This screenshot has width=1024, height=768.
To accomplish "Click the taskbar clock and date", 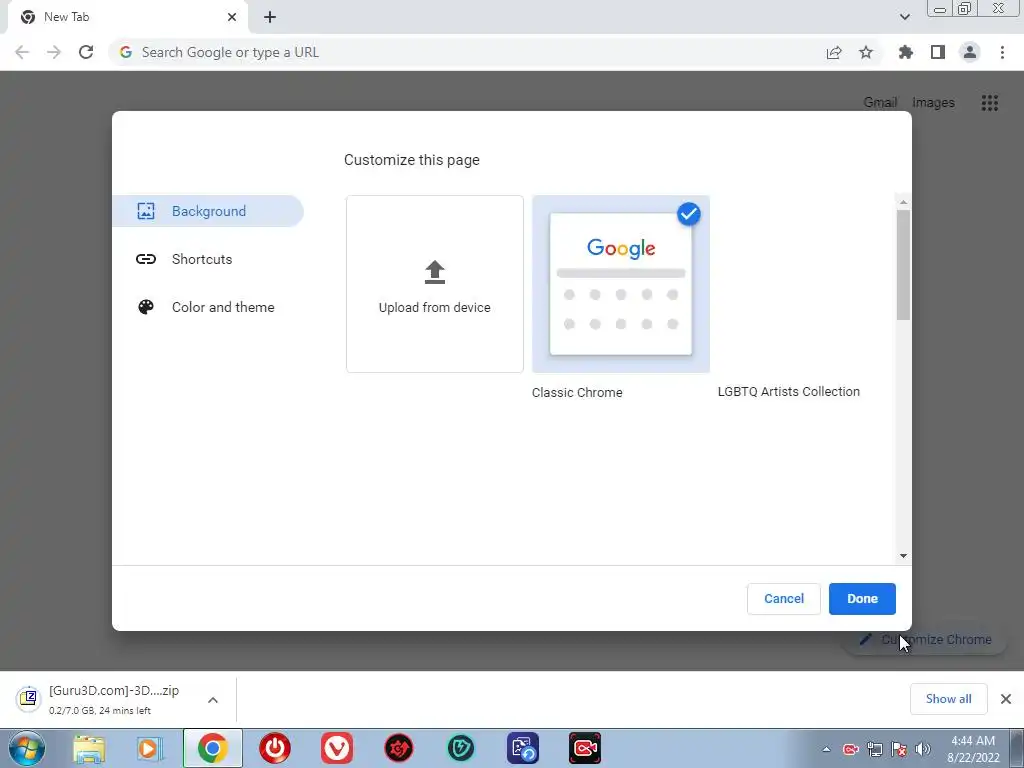I will pos(973,749).
